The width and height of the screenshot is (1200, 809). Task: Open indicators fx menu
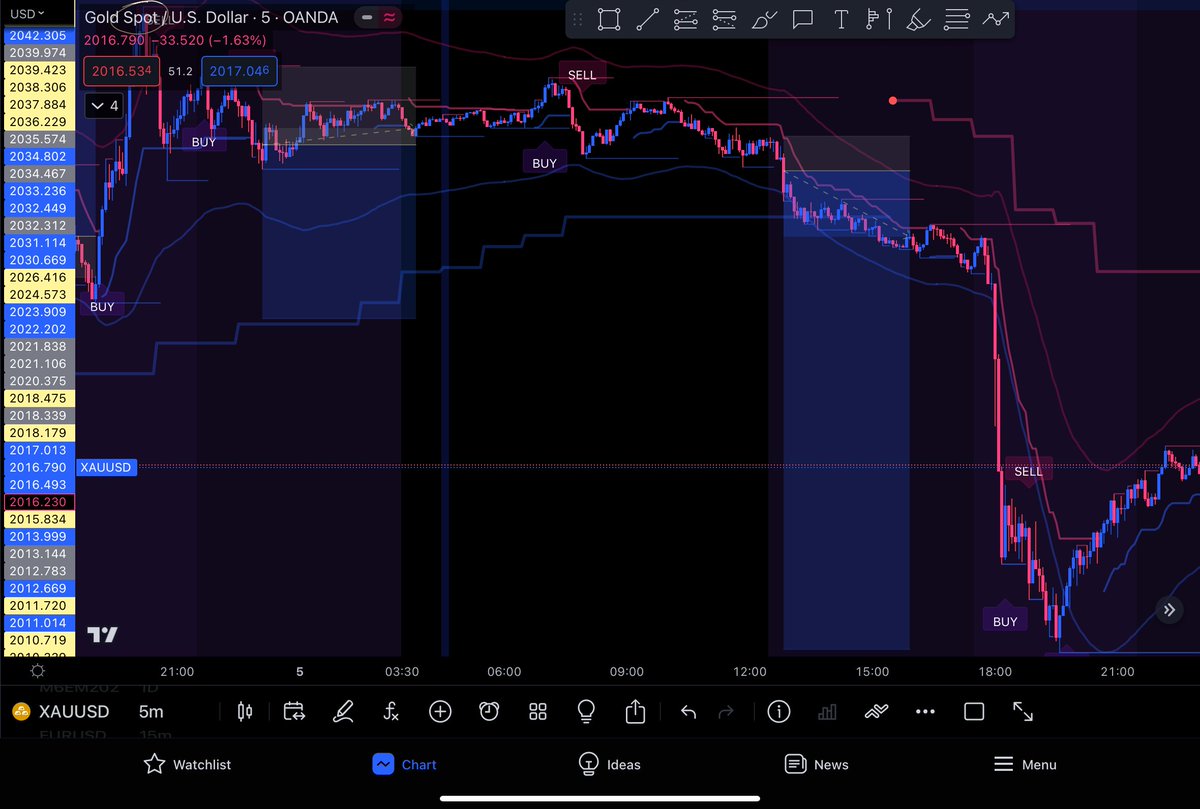[x=391, y=712]
